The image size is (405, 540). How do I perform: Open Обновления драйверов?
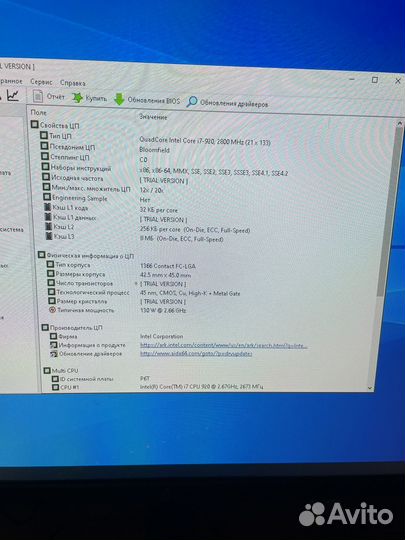(227, 102)
